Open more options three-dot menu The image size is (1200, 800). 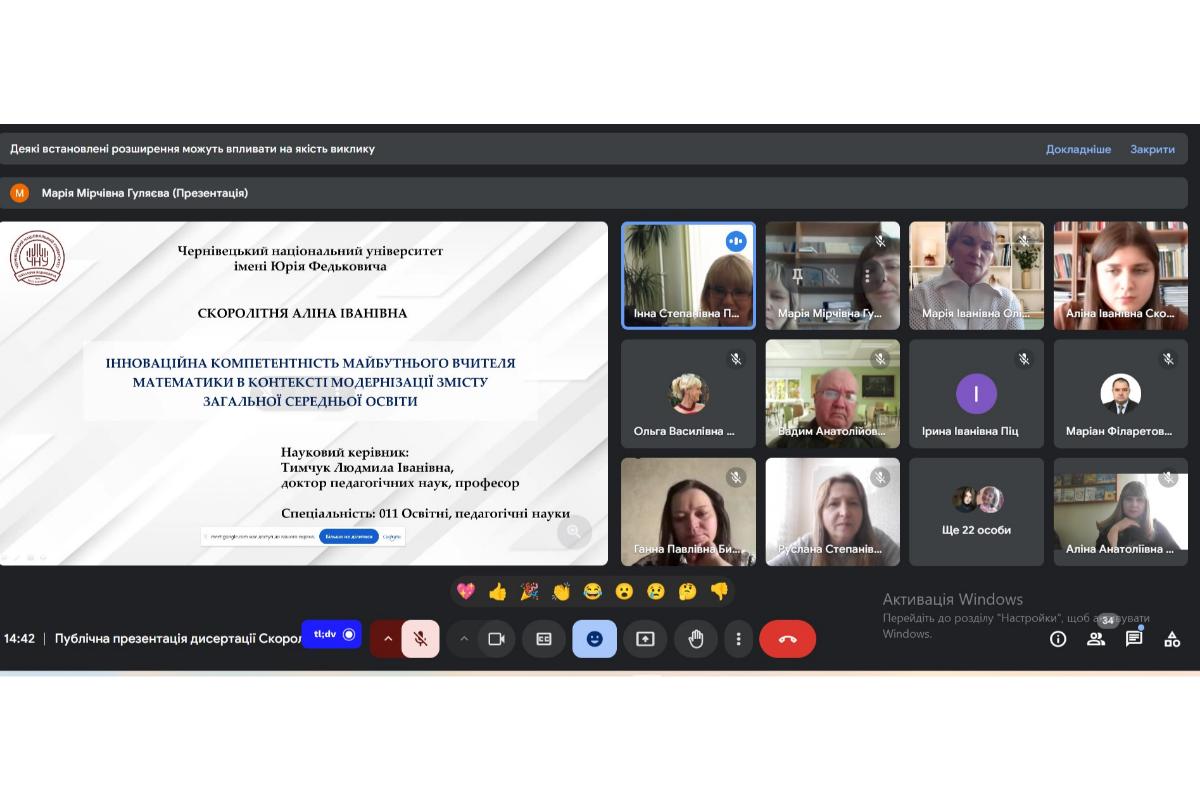pos(738,639)
